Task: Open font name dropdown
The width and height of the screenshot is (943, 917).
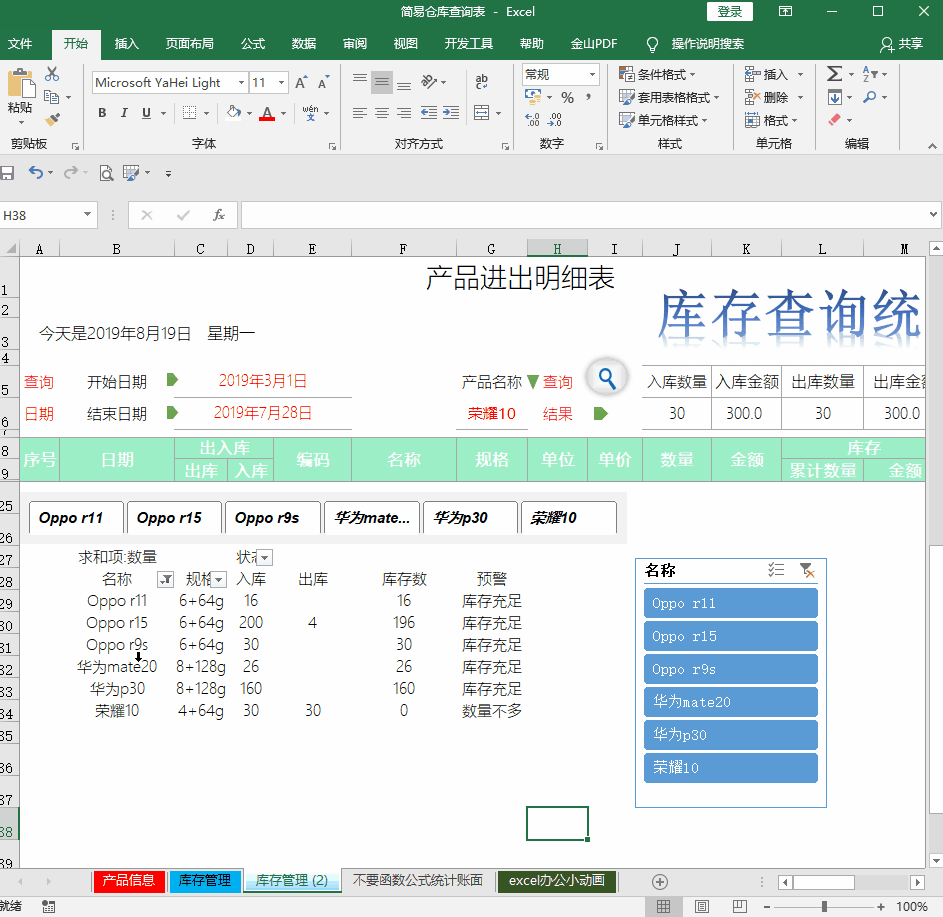Action: pyautogui.click(x=241, y=82)
